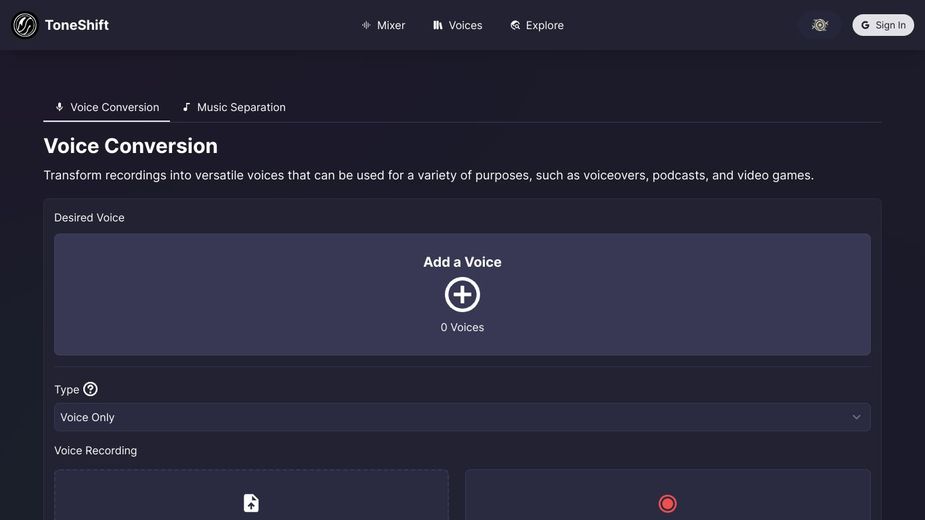Switch to the Music Separation tab
The width and height of the screenshot is (925, 520).
tap(234, 107)
